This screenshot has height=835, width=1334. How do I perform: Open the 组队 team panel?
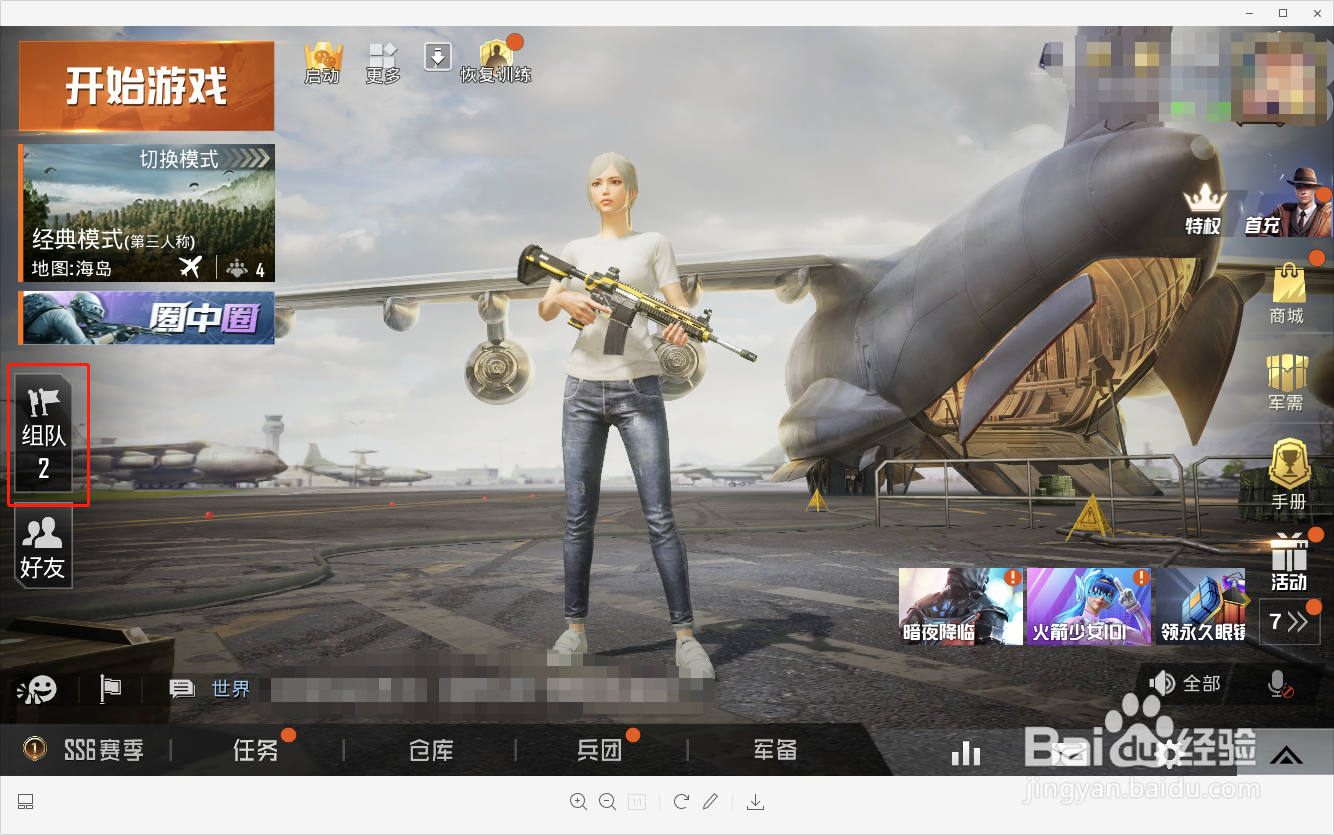44,434
